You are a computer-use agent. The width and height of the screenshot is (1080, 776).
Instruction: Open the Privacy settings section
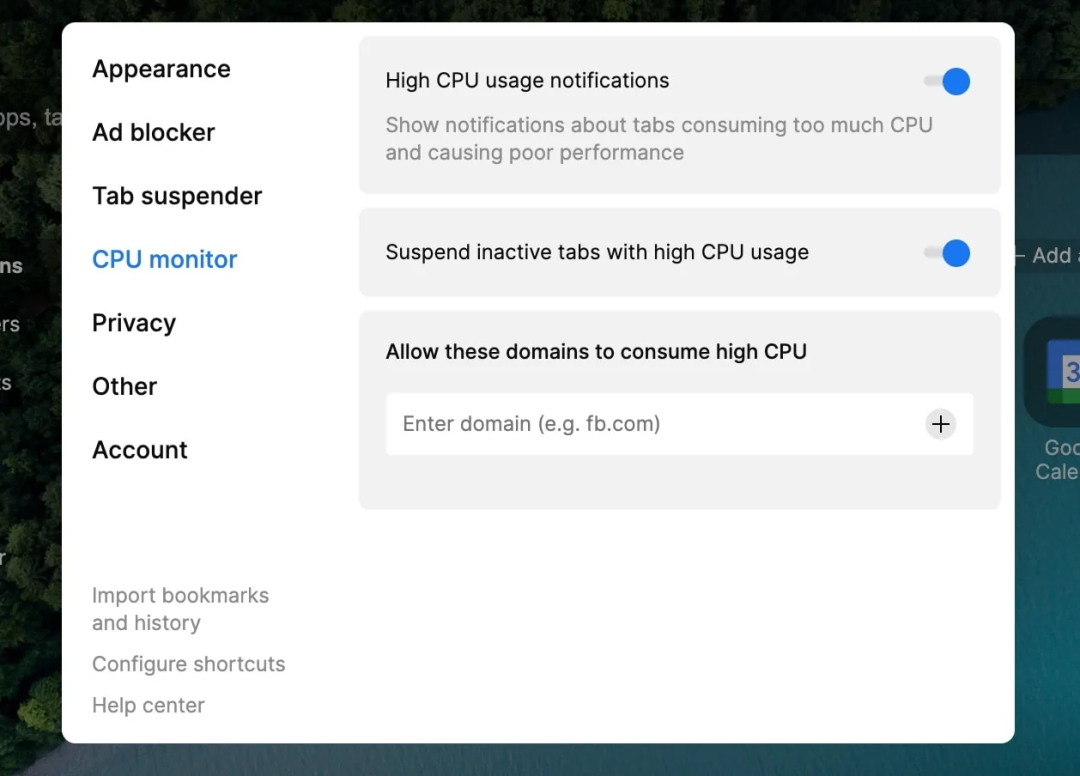tap(134, 323)
